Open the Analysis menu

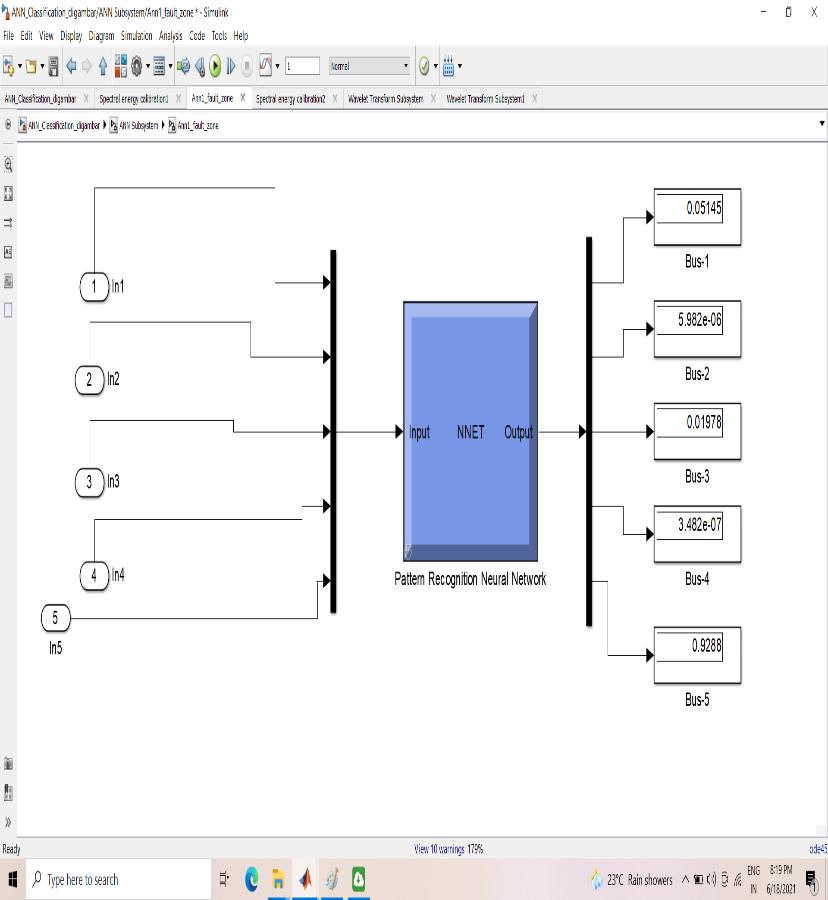[170, 36]
